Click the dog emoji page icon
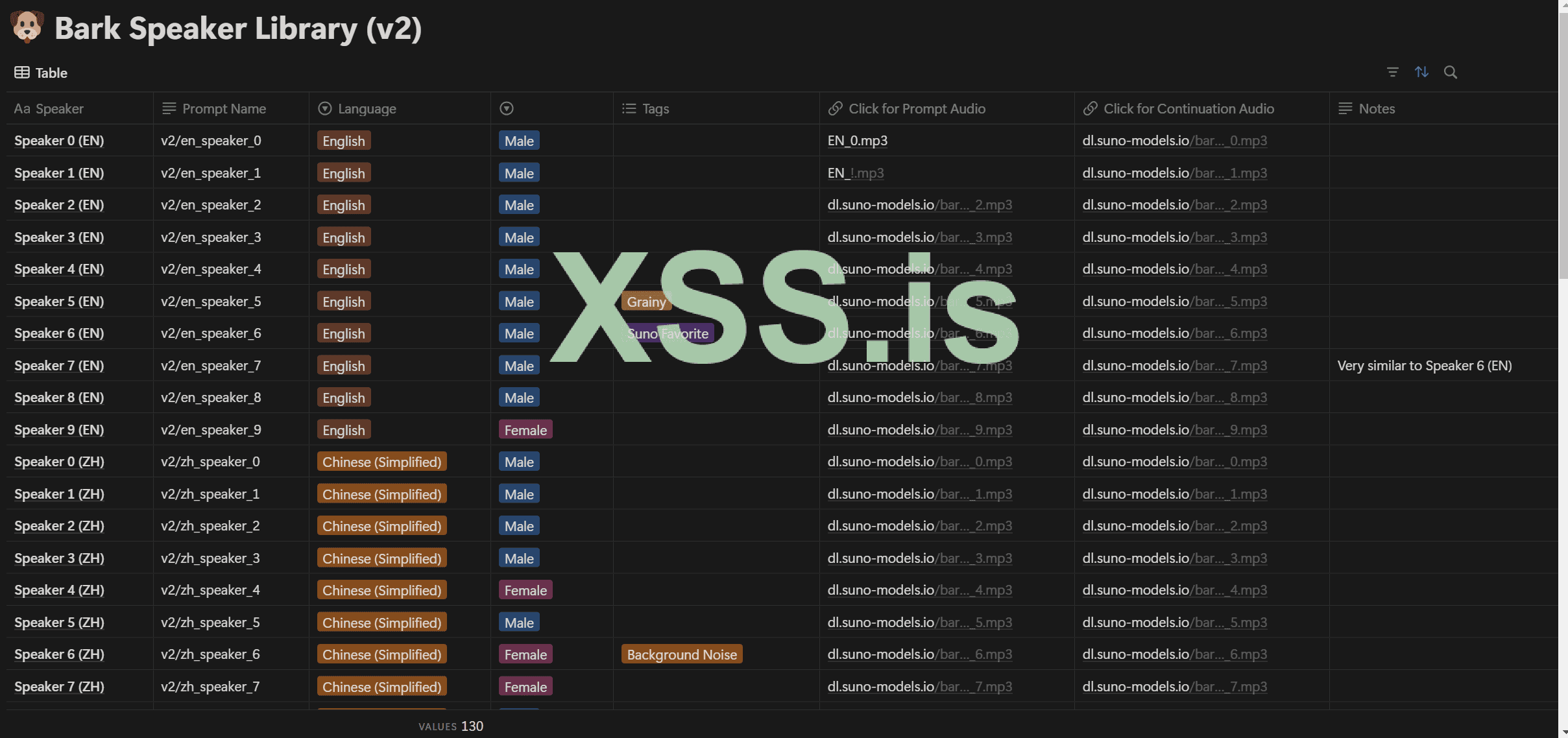This screenshot has height=738, width=1568. pos(27,27)
